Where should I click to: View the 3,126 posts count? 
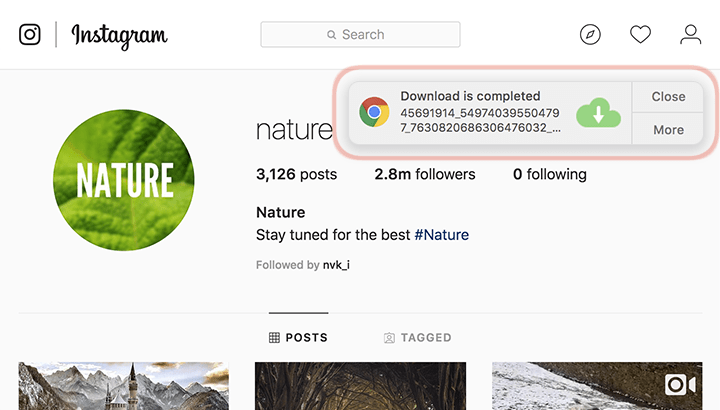click(296, 174)
